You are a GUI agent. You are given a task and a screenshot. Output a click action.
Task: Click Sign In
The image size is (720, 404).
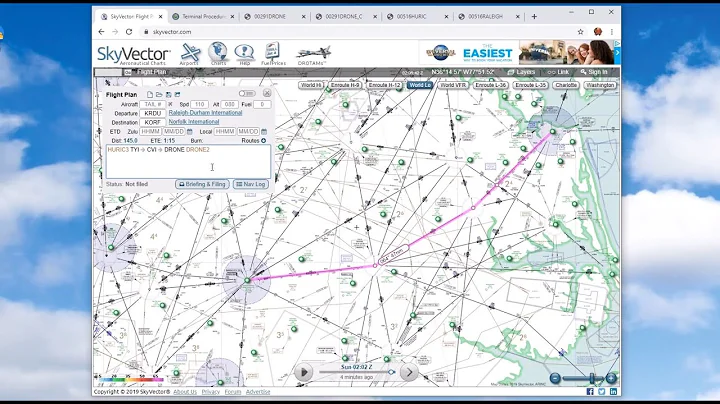coord(594,72)
